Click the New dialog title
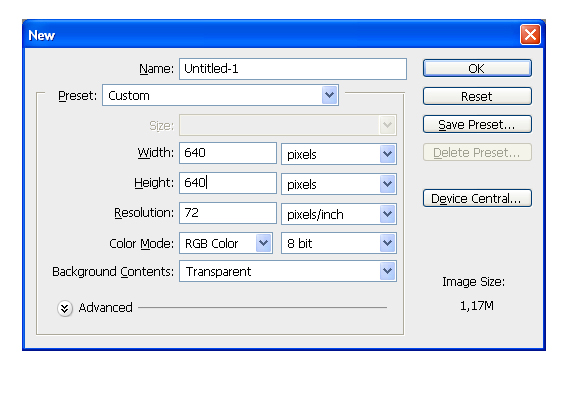Image resolution: width=567 pixels, height=399 pixels. pyautogui.click(x=42, y=35)
